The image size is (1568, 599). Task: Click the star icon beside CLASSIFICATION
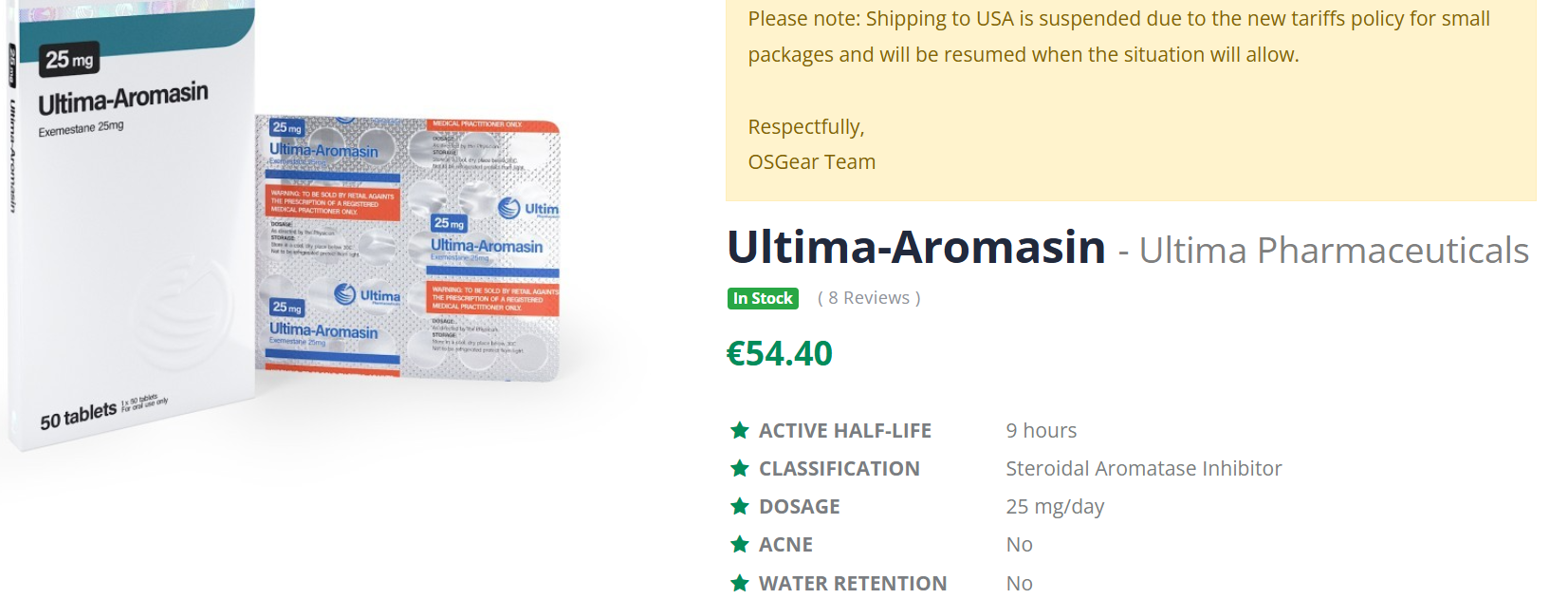(740, 468)
